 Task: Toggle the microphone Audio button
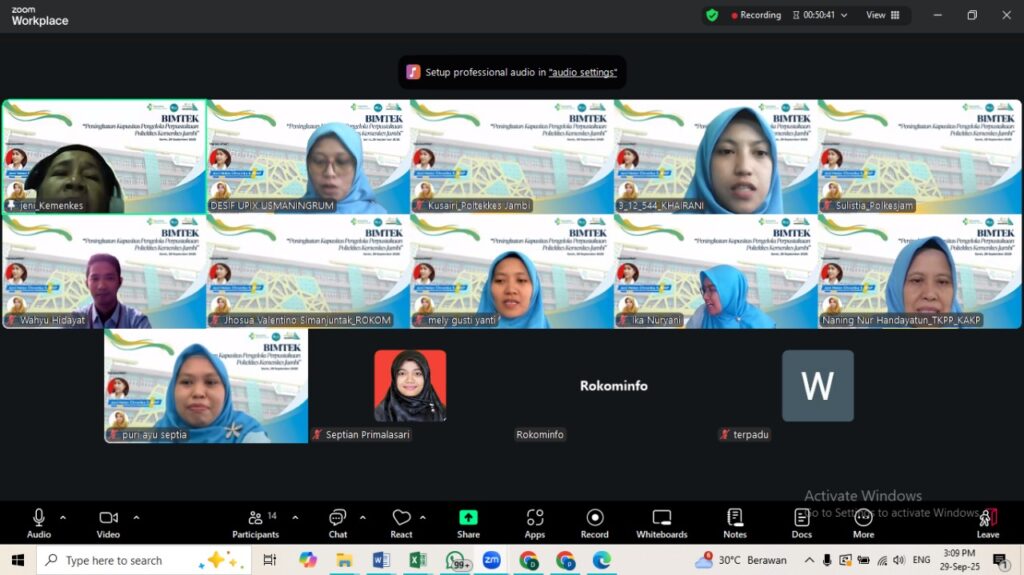39,522
